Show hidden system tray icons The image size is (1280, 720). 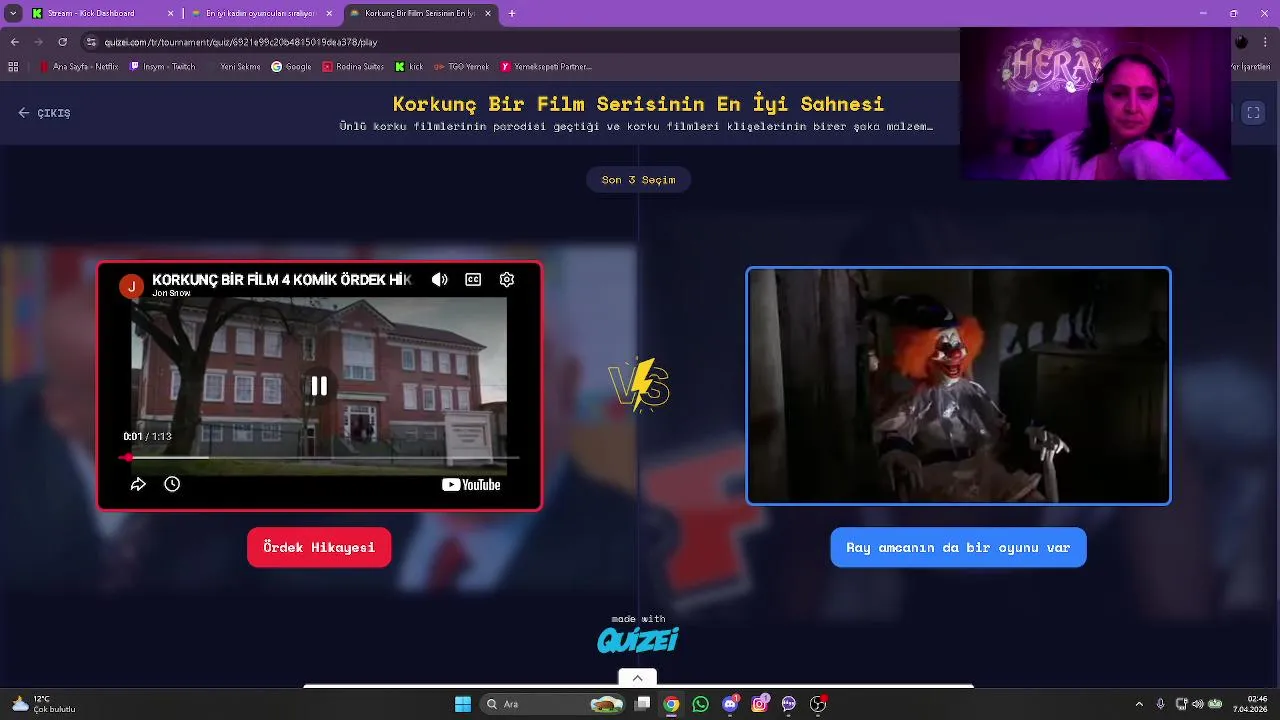[x=1138, y=704]
